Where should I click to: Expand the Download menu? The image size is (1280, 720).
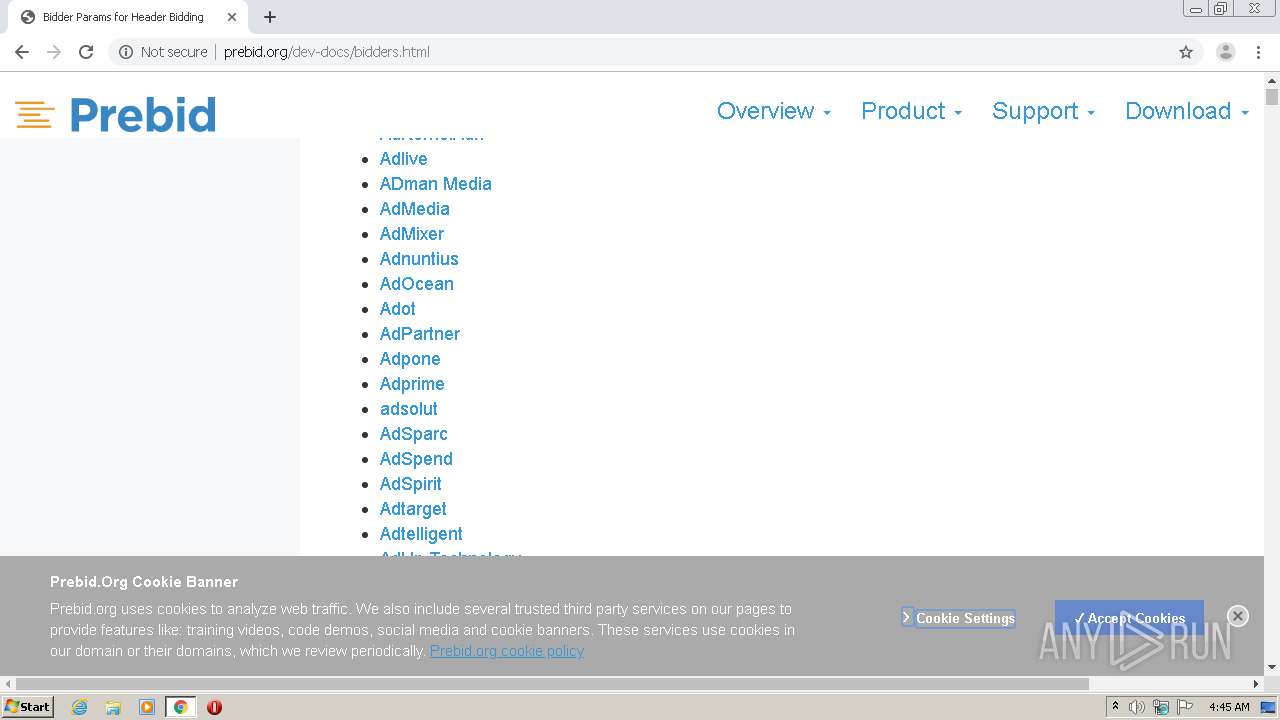coord(1187,111)
